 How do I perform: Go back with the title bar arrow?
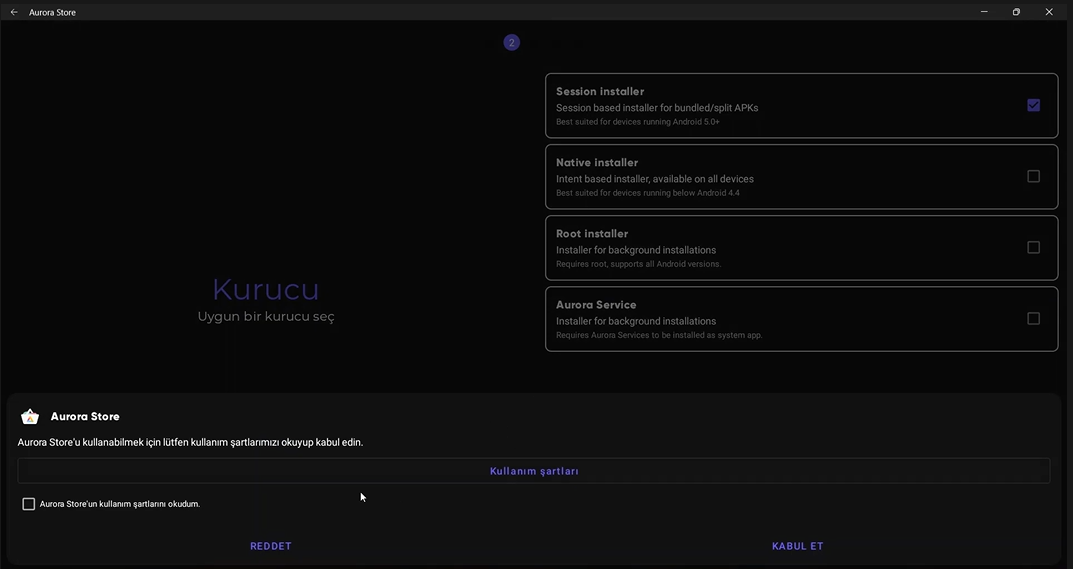pos(14,12)
